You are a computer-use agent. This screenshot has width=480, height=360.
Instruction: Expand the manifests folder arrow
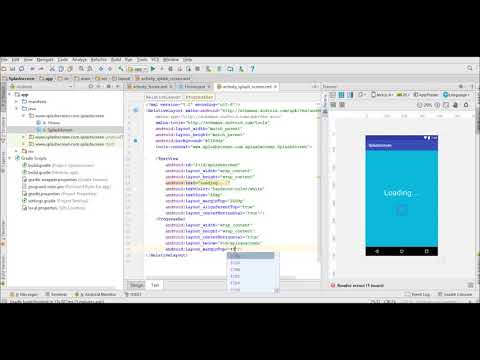tap(16, 102)
